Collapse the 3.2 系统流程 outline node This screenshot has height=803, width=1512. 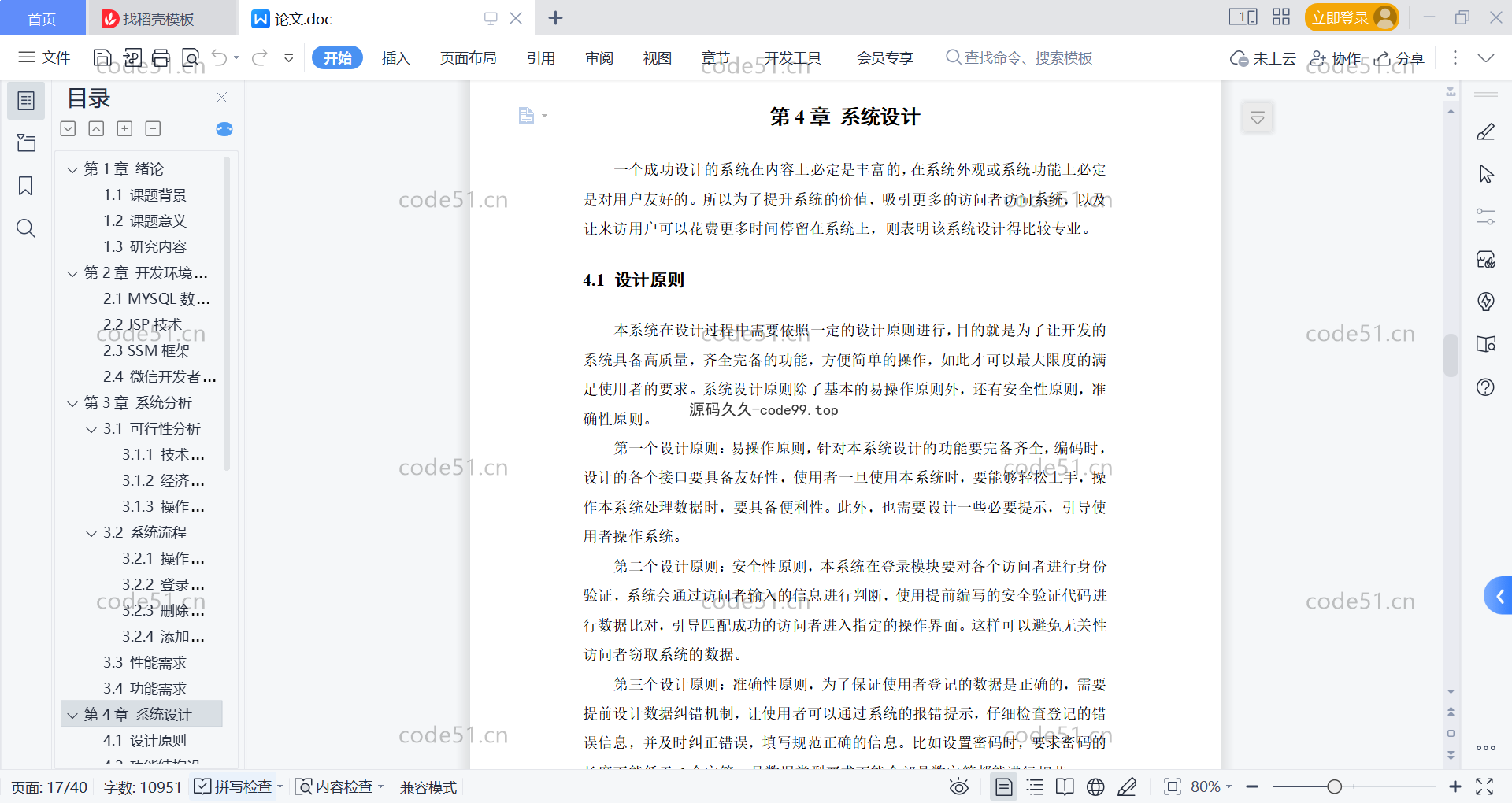pyautogui.click(x=91, y=533)
